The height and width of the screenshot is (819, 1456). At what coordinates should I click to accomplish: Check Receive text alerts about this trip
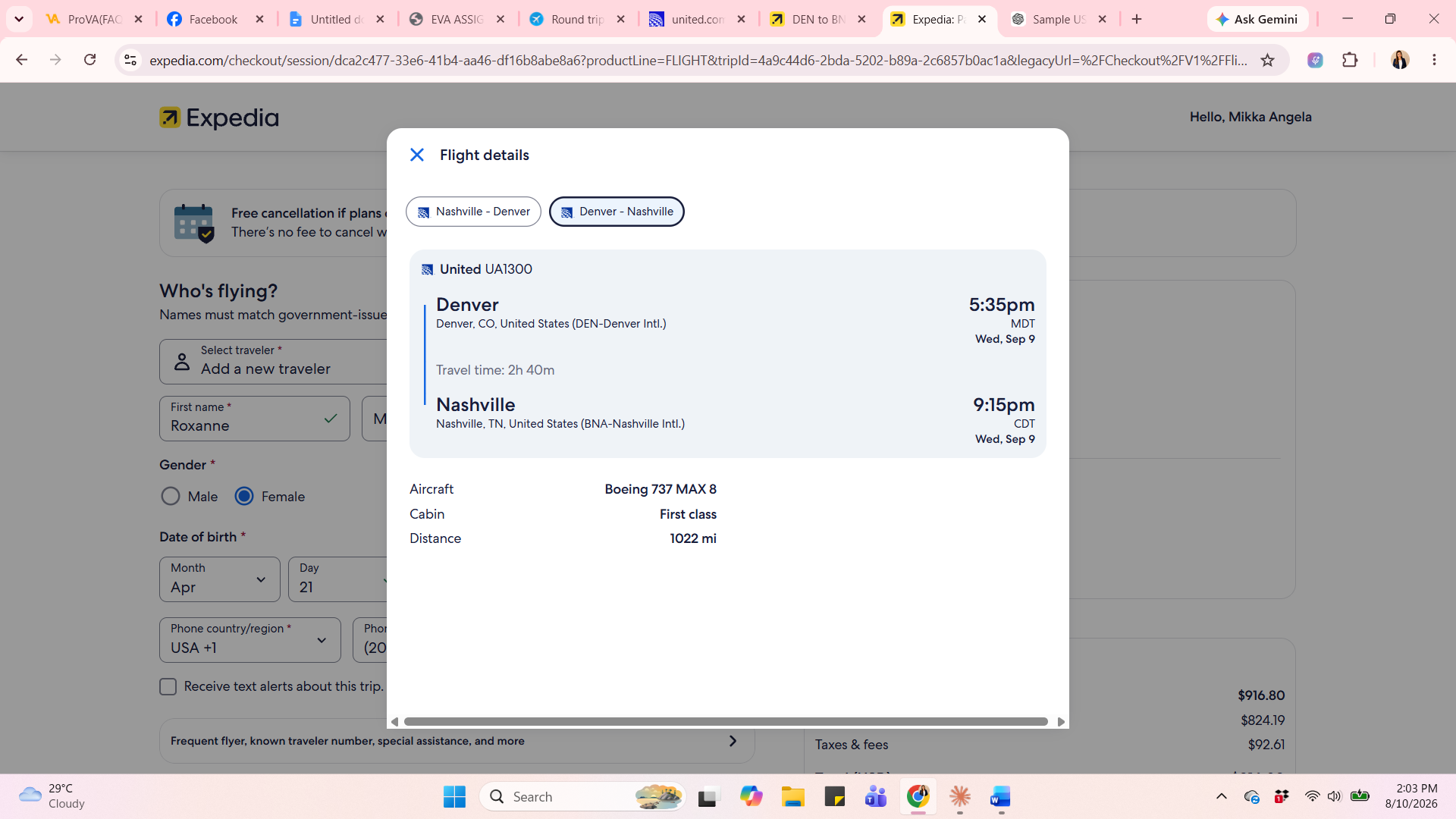168,686
